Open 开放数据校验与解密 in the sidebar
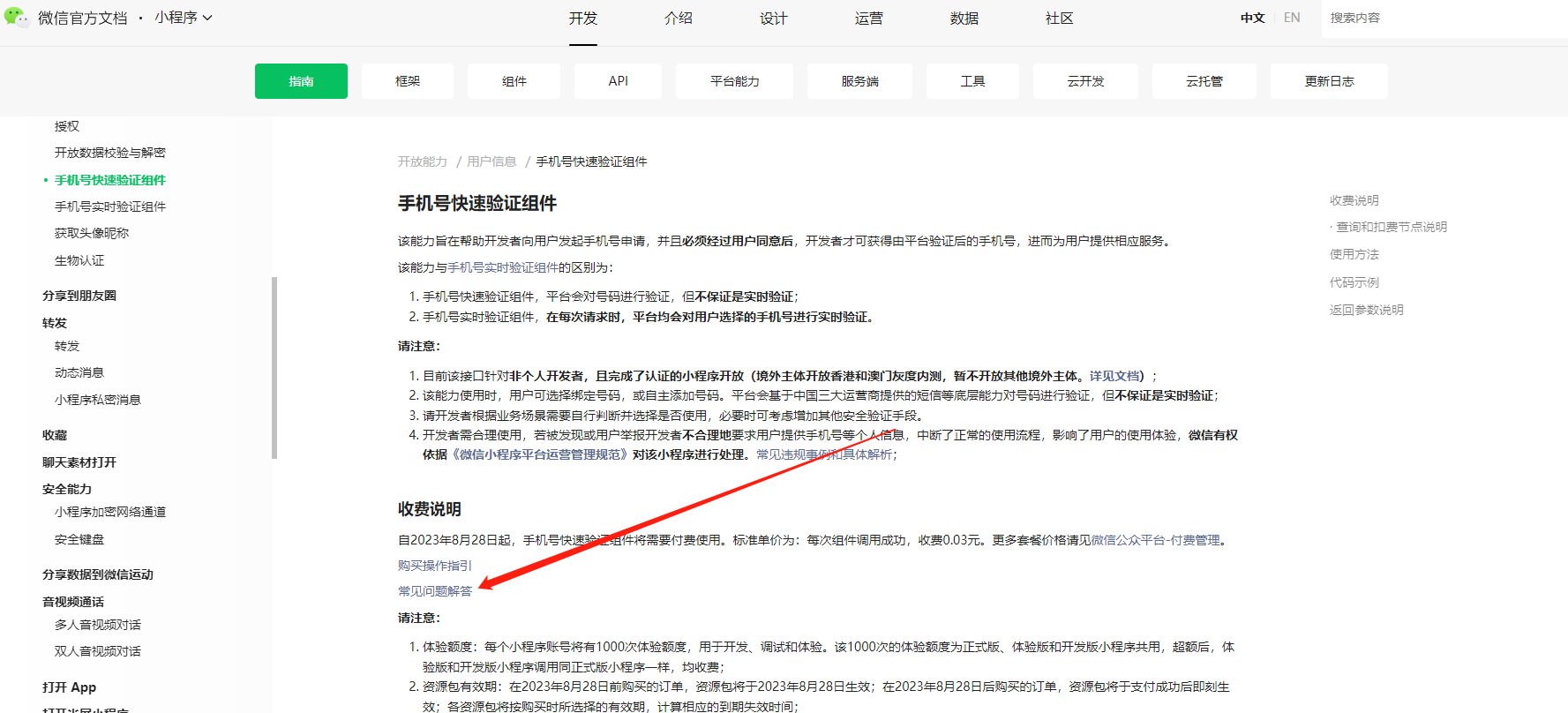The height and width of the screenshot is (713, 1568). [x=110, y=153]
